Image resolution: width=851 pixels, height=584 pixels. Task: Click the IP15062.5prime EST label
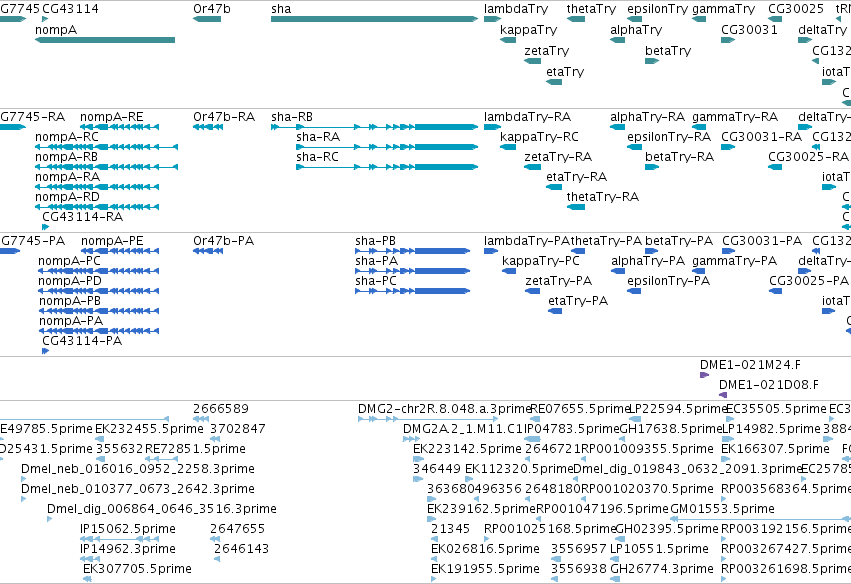tap(128, 529)
